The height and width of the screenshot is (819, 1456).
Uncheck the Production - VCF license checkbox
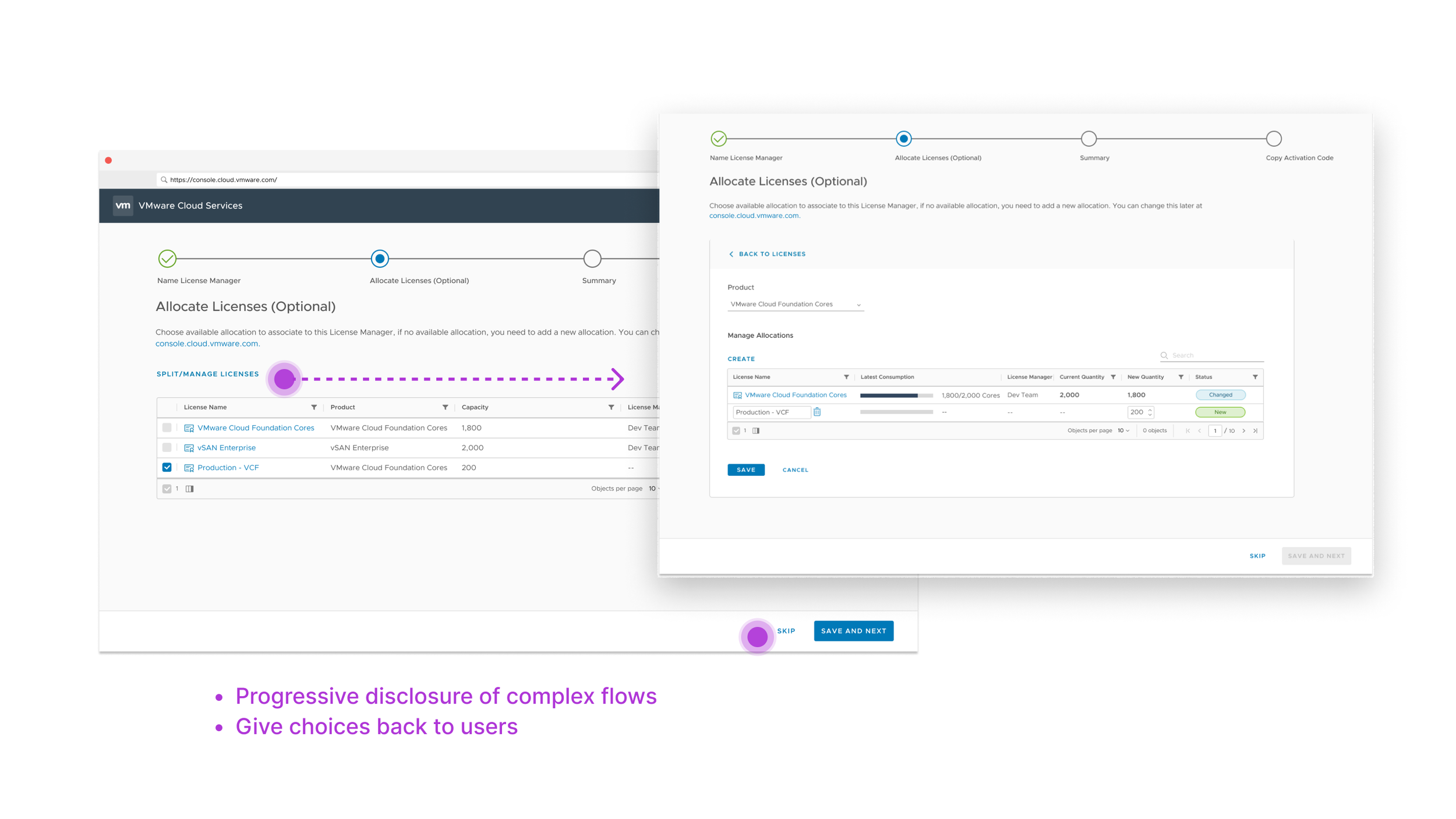167,467
